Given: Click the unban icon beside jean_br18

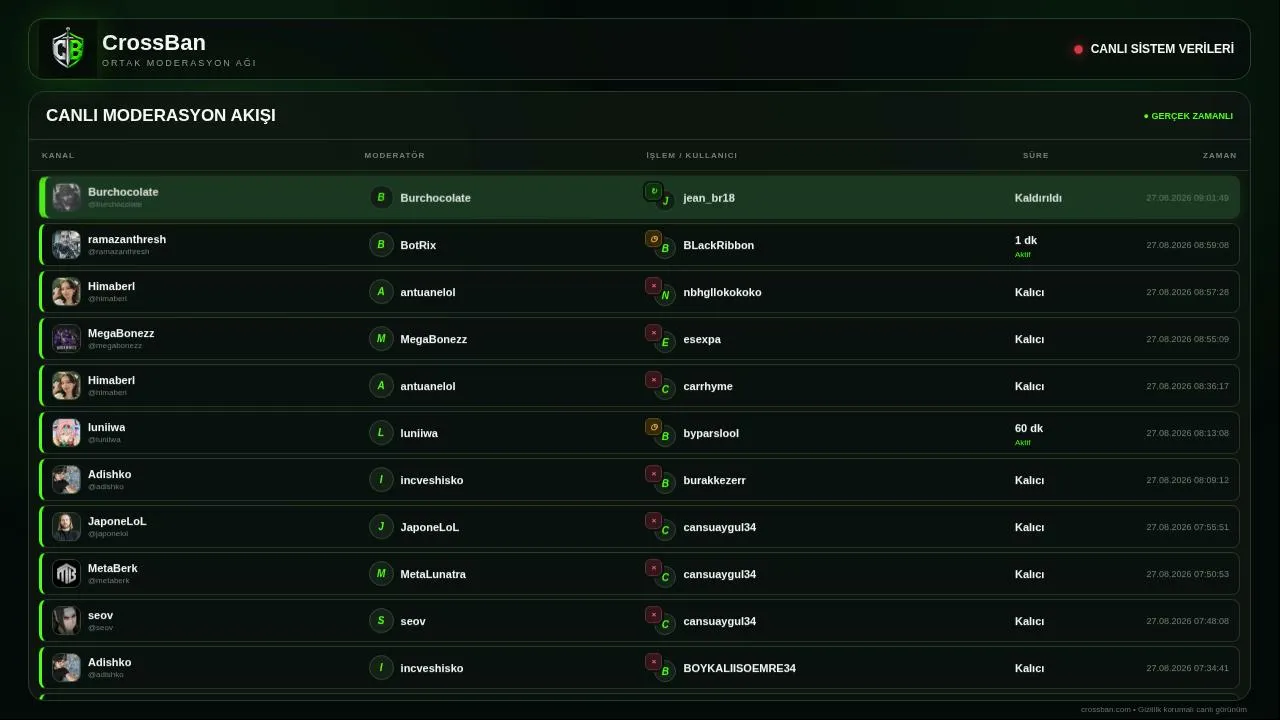Looking at the screenshot, I should point(653,190).
